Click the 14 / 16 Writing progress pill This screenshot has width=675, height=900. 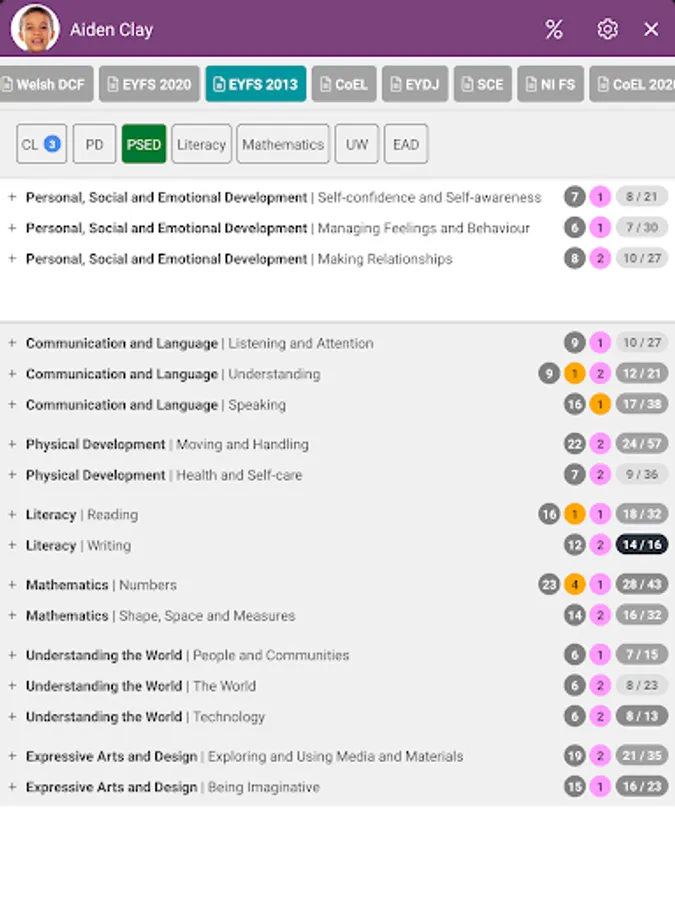642,545
